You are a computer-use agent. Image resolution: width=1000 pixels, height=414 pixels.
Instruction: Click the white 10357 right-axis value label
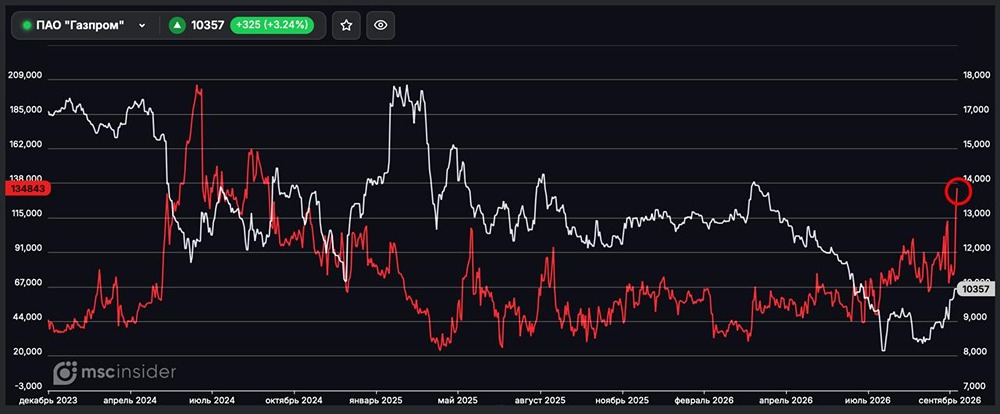point(974,289)
